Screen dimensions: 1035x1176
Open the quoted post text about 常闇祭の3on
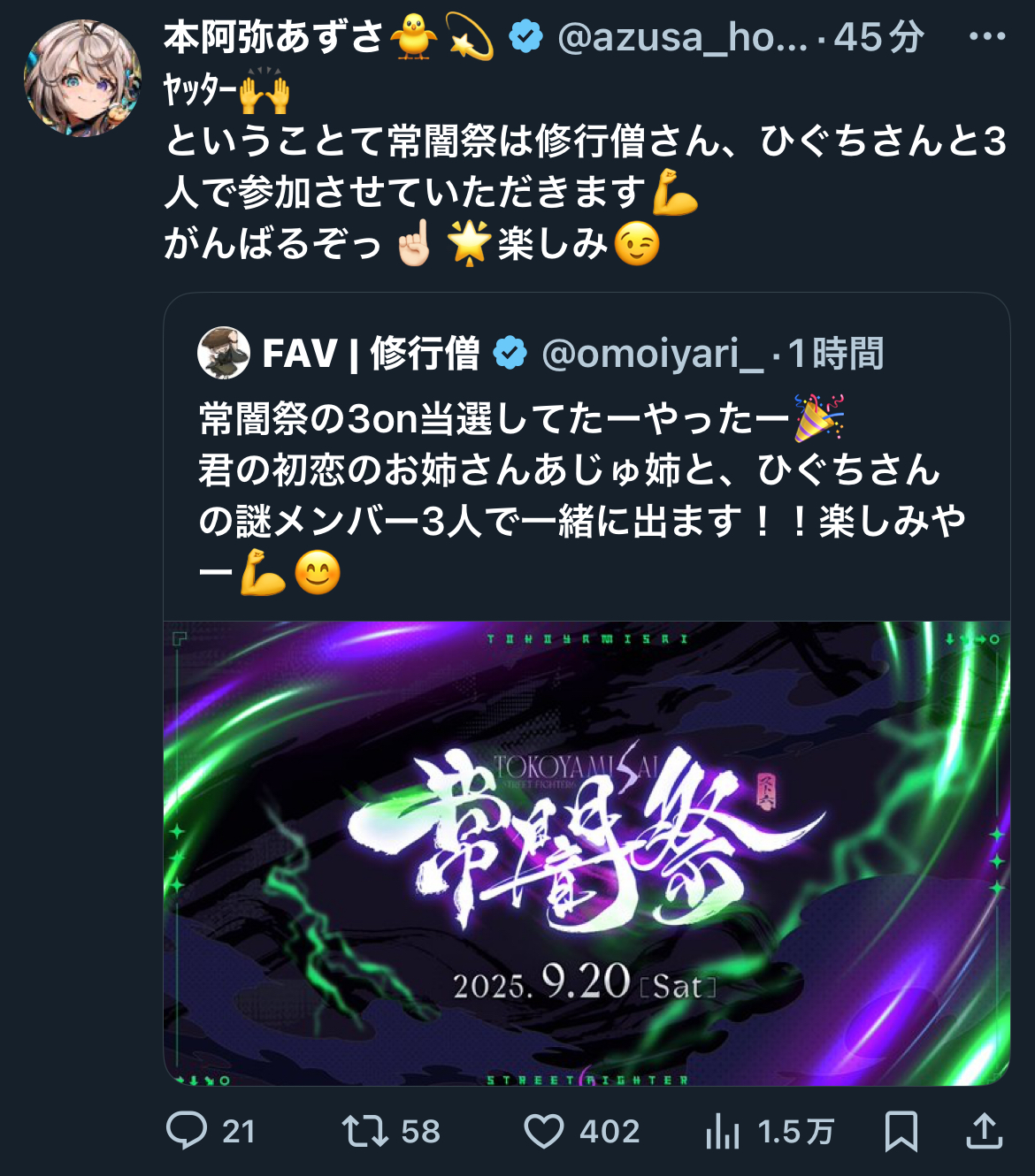click(582, 495)
